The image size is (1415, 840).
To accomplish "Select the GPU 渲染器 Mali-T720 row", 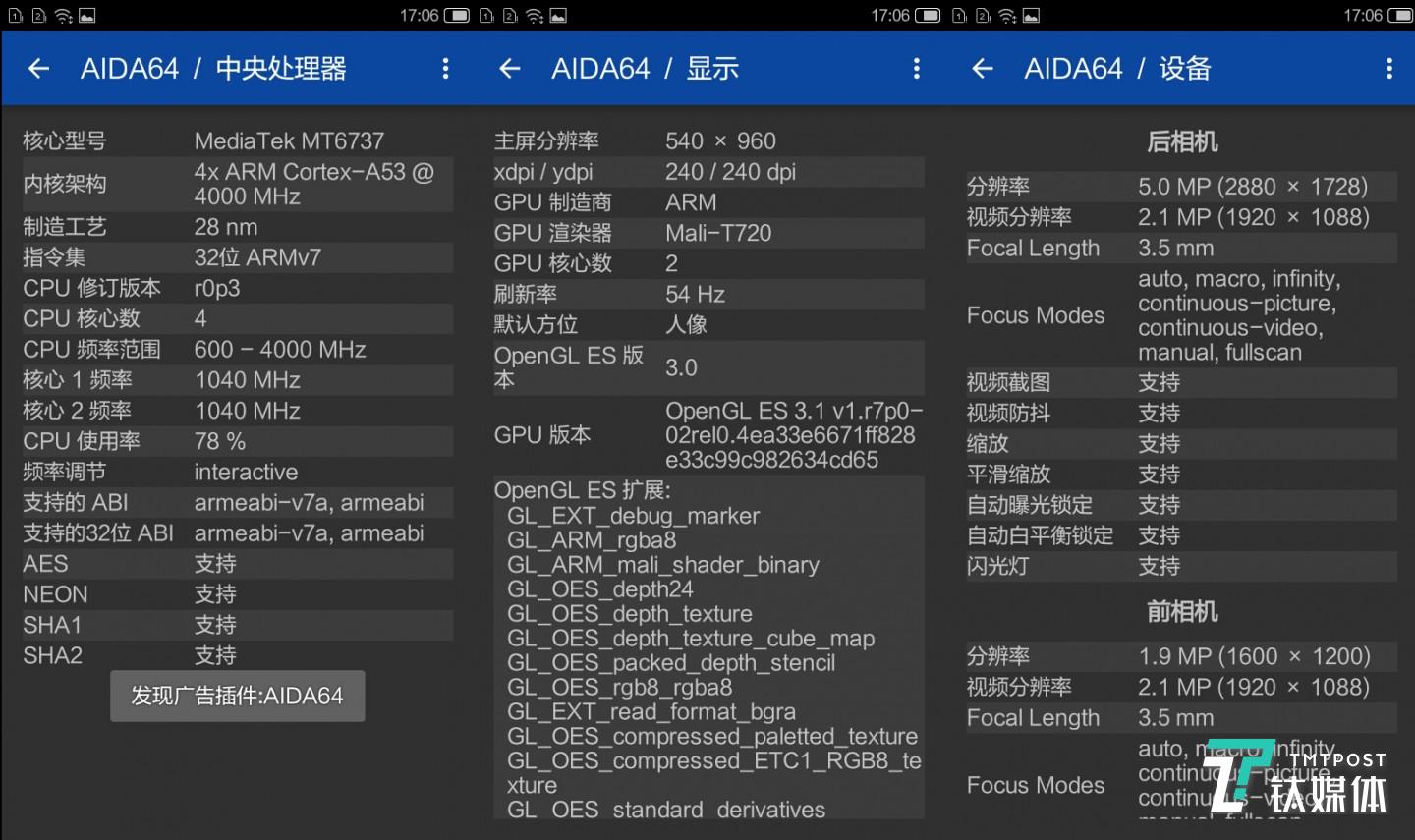I will pyautogui.click(x=707, y=233).
